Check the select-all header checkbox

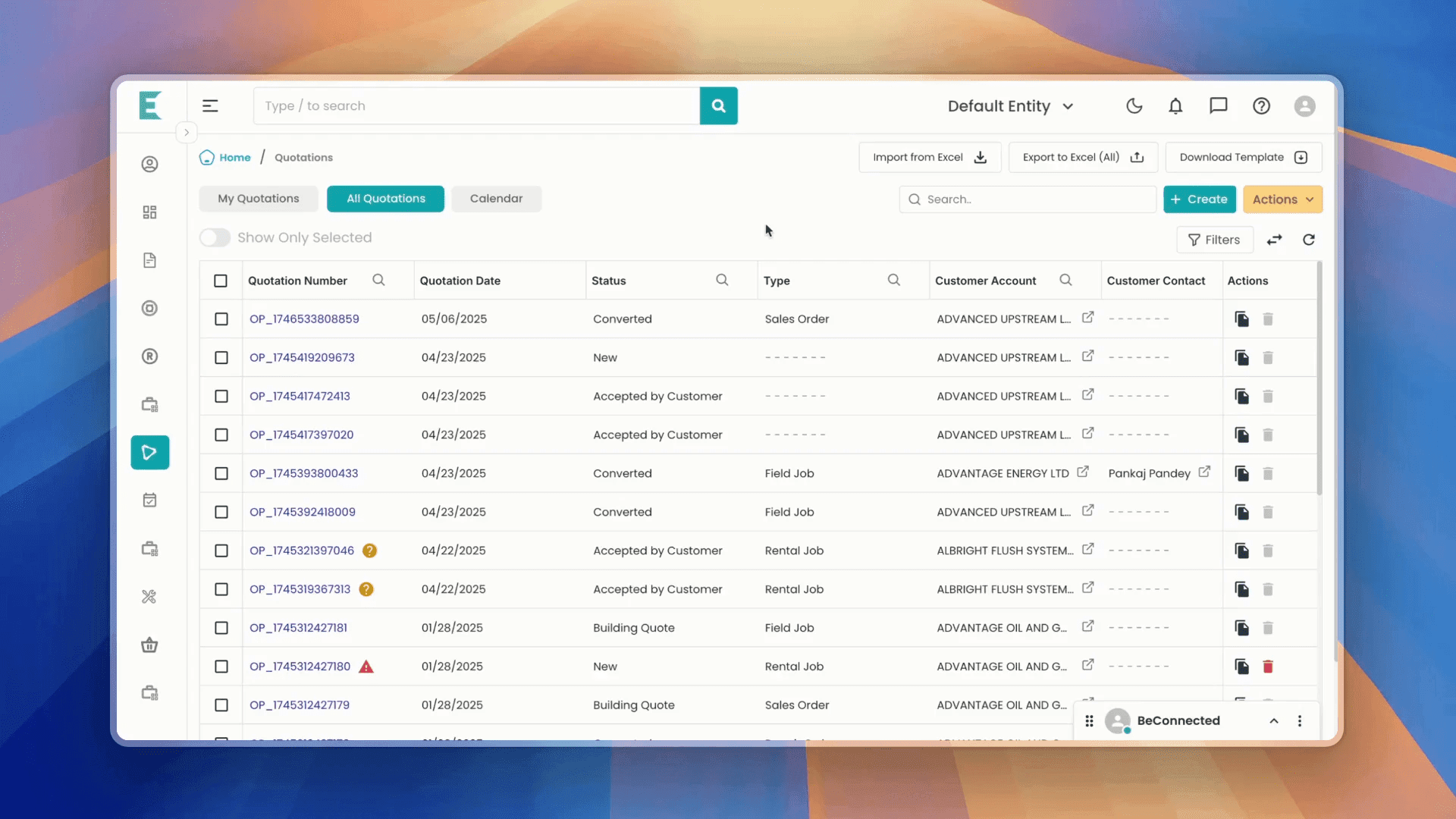221,281
